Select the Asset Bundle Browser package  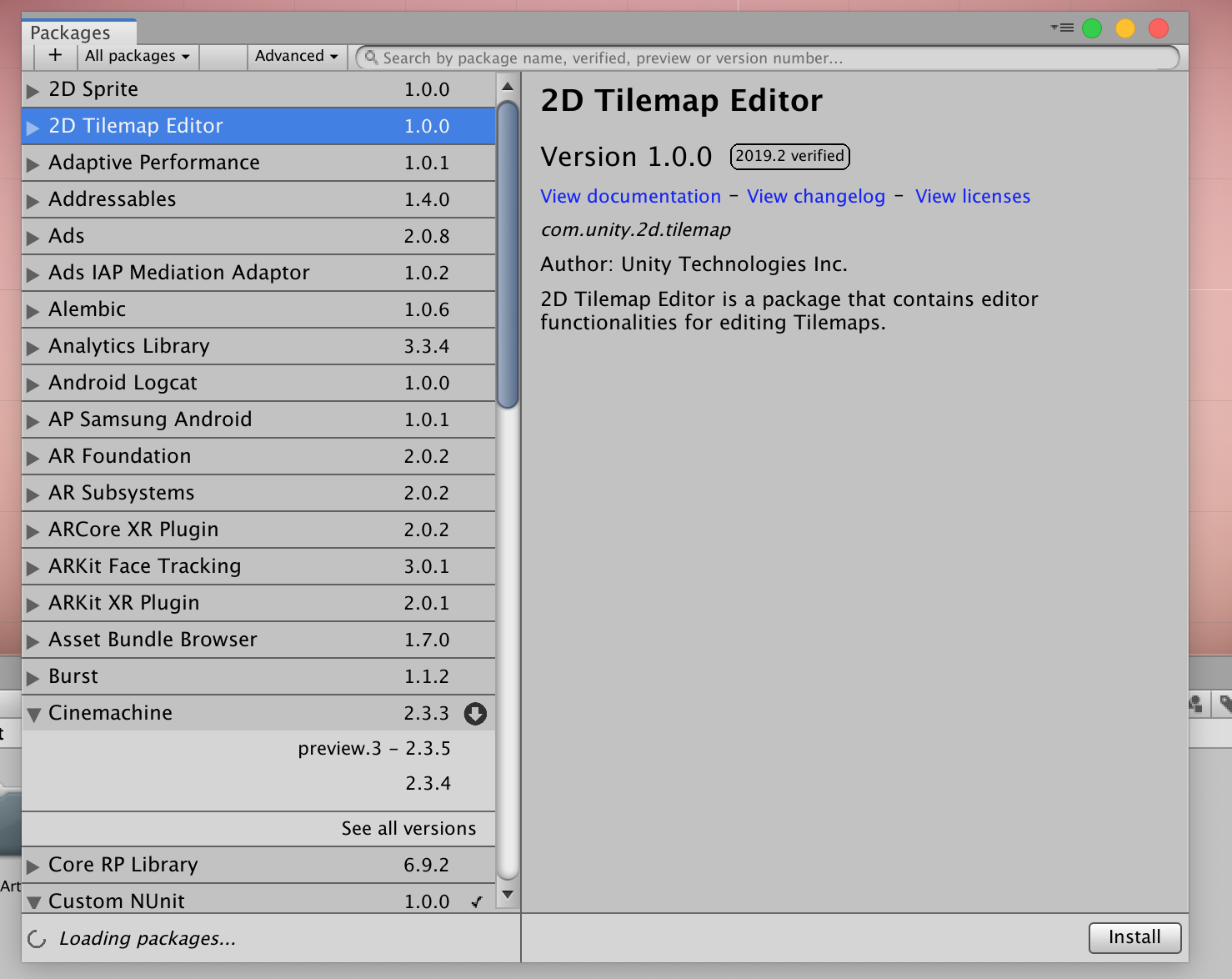[258, 640]
